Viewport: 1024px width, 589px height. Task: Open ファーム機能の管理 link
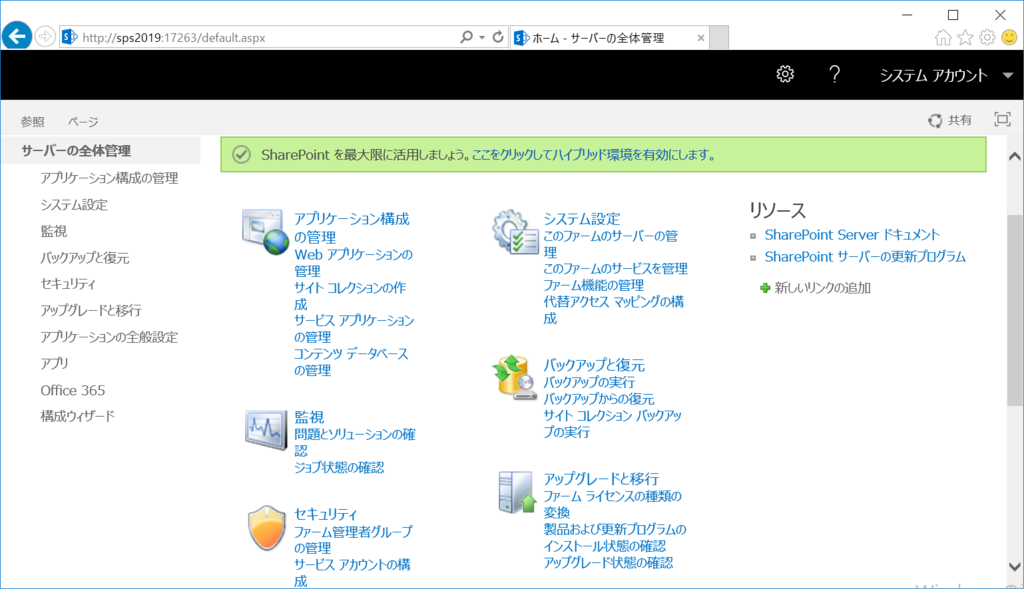coord(594,285)
